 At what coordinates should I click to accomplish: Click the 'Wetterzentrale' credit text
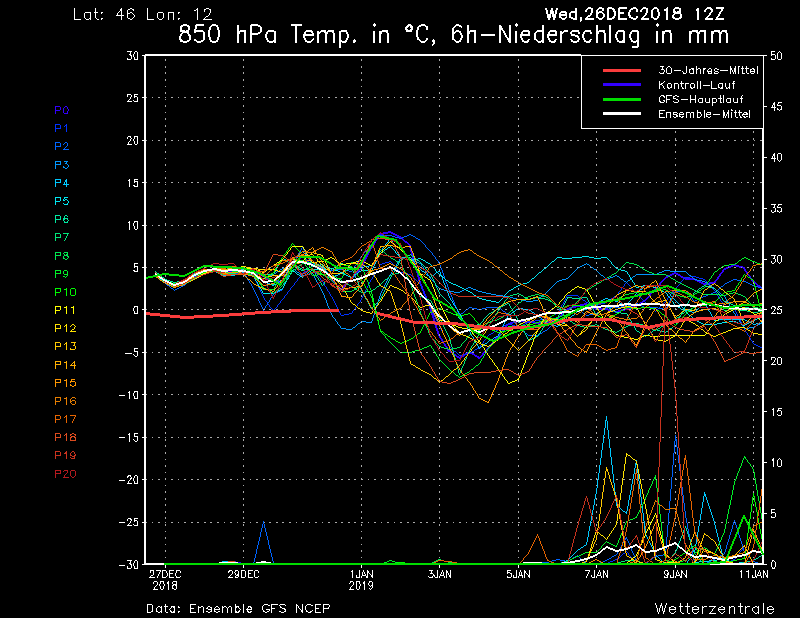click(714, 608)
